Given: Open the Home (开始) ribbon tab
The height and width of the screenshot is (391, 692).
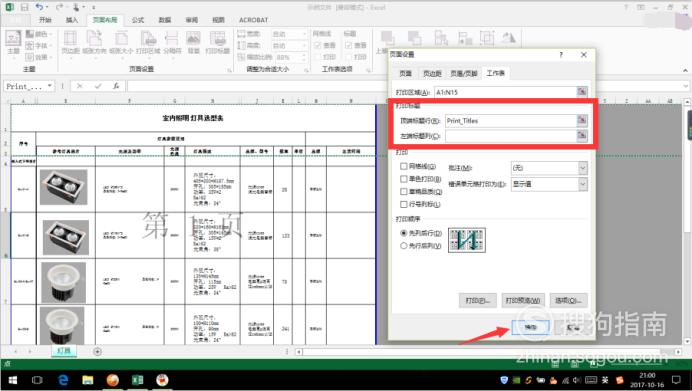Looking at the screenshot, I should tap(45, 20).
